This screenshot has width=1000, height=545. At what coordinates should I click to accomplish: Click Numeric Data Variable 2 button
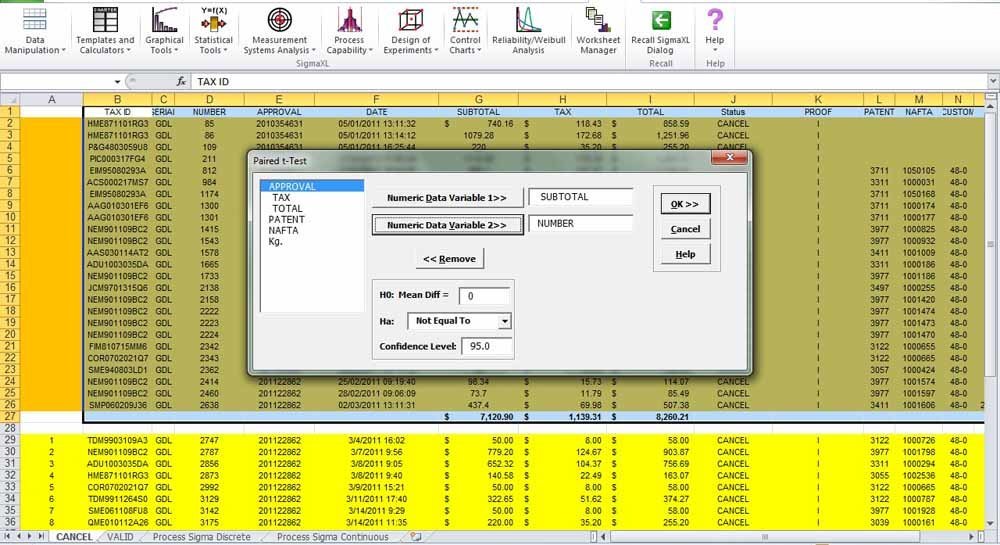tap(447, 225)
